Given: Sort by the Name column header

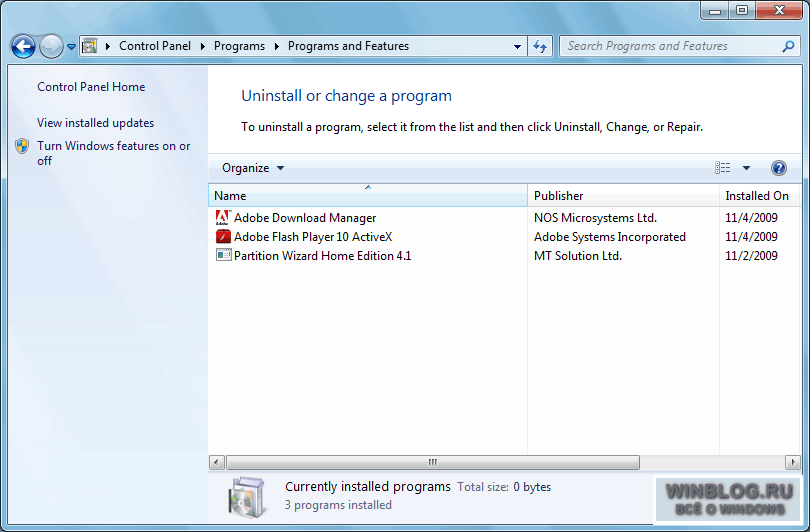Looking at the screenshot, I should 368,196.
